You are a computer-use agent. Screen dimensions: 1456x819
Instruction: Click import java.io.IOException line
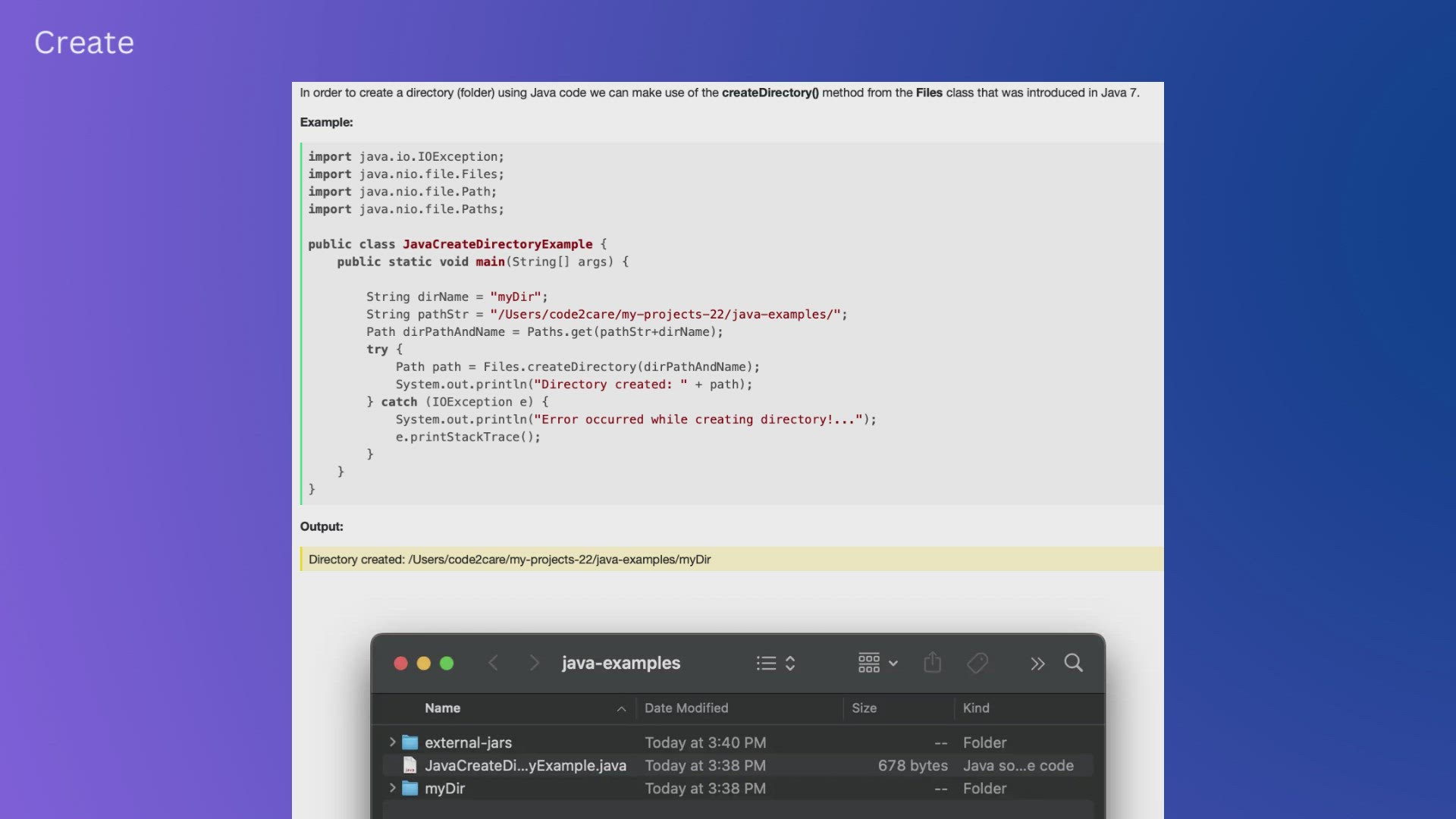tap(406, 157)
